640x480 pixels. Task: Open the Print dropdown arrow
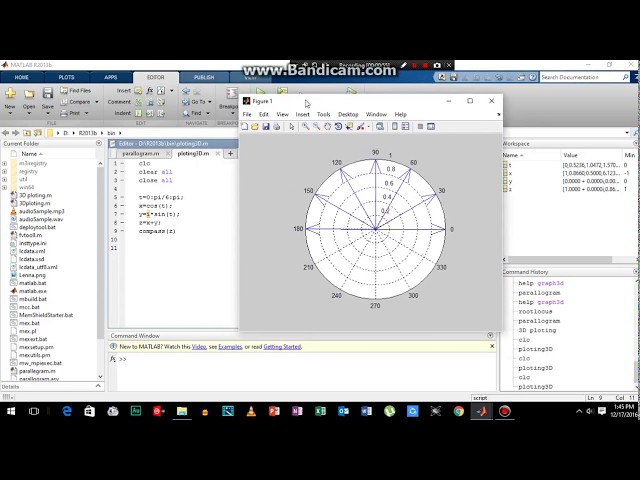(87, 113)
